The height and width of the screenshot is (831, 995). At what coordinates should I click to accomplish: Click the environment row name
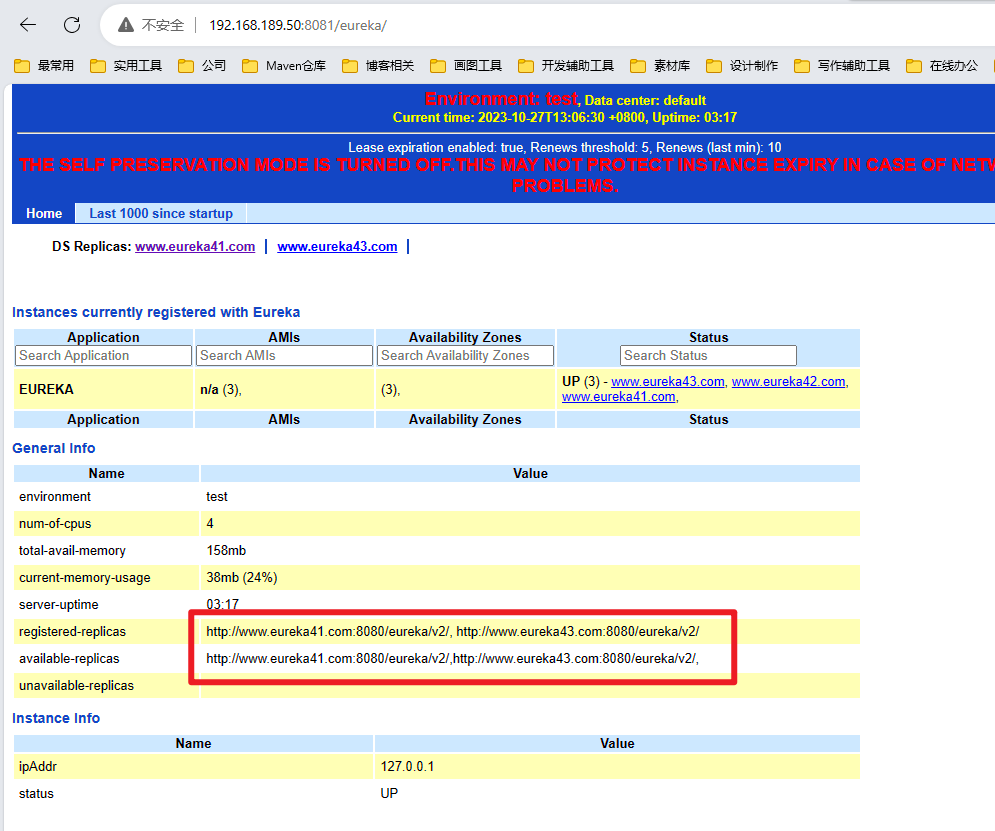pyautogui.click(x=55, y=496)
